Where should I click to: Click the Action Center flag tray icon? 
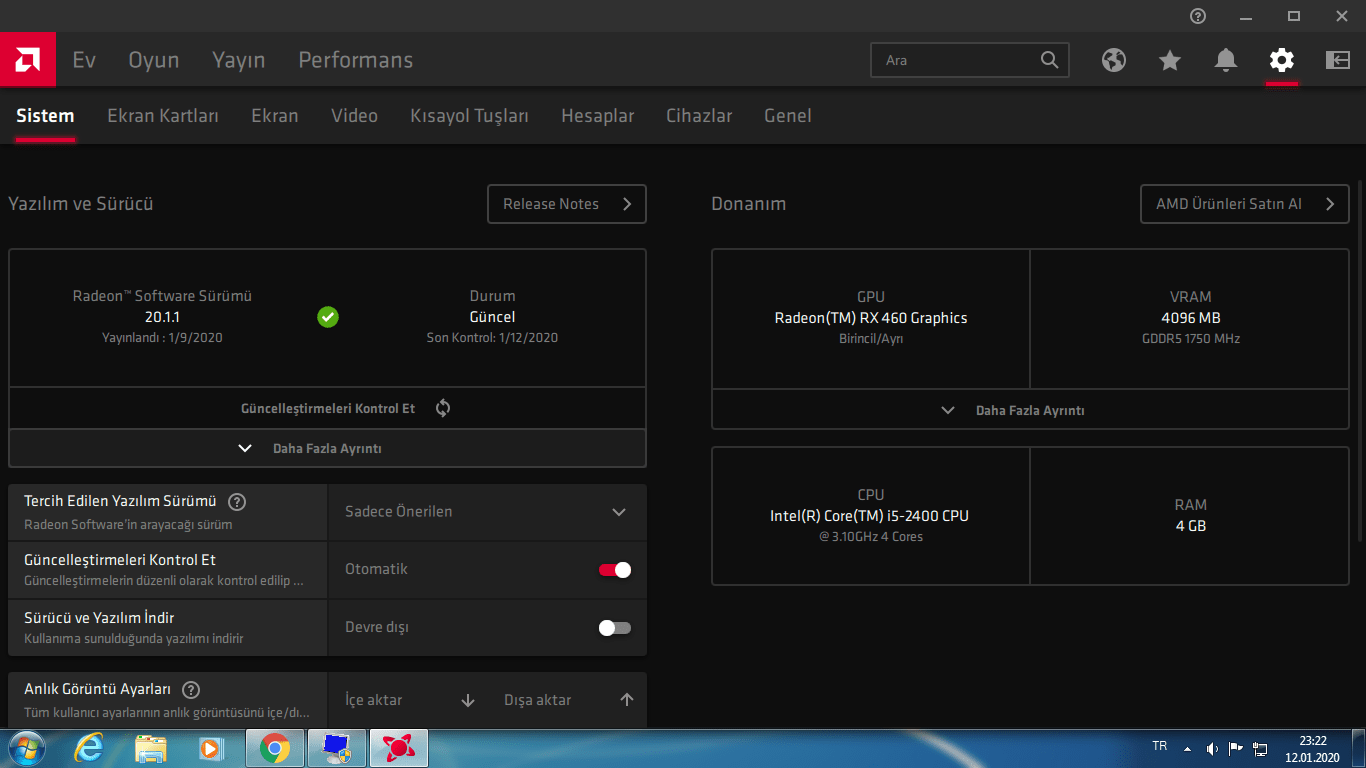(x=1236, y=748)
